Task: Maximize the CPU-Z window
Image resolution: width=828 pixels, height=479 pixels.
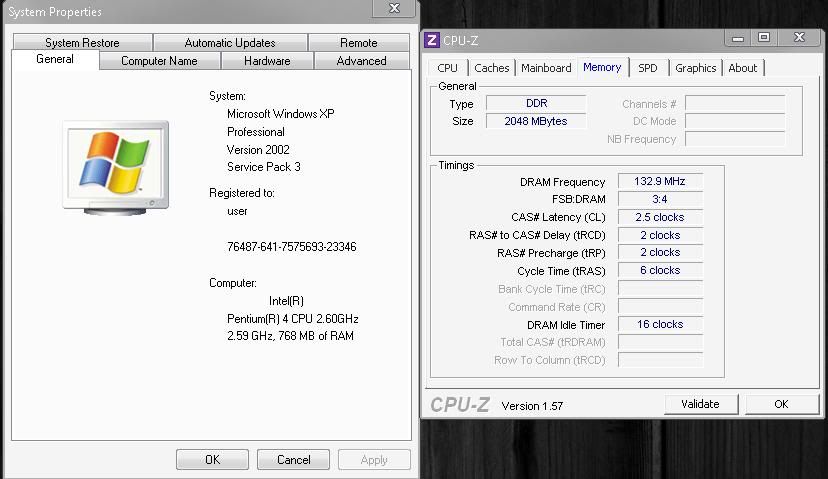Action: 764,37
